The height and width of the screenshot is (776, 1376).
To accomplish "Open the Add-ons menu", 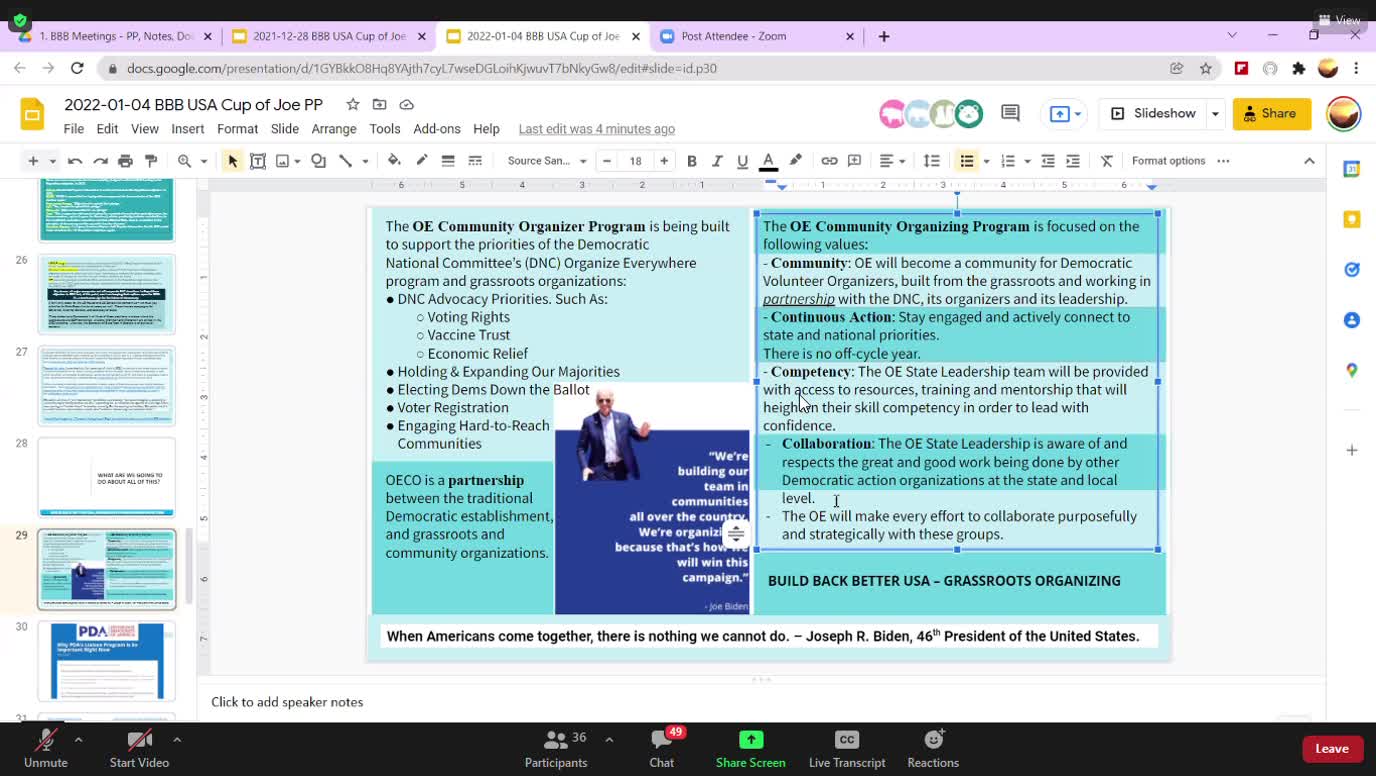I will click(437, 129).
